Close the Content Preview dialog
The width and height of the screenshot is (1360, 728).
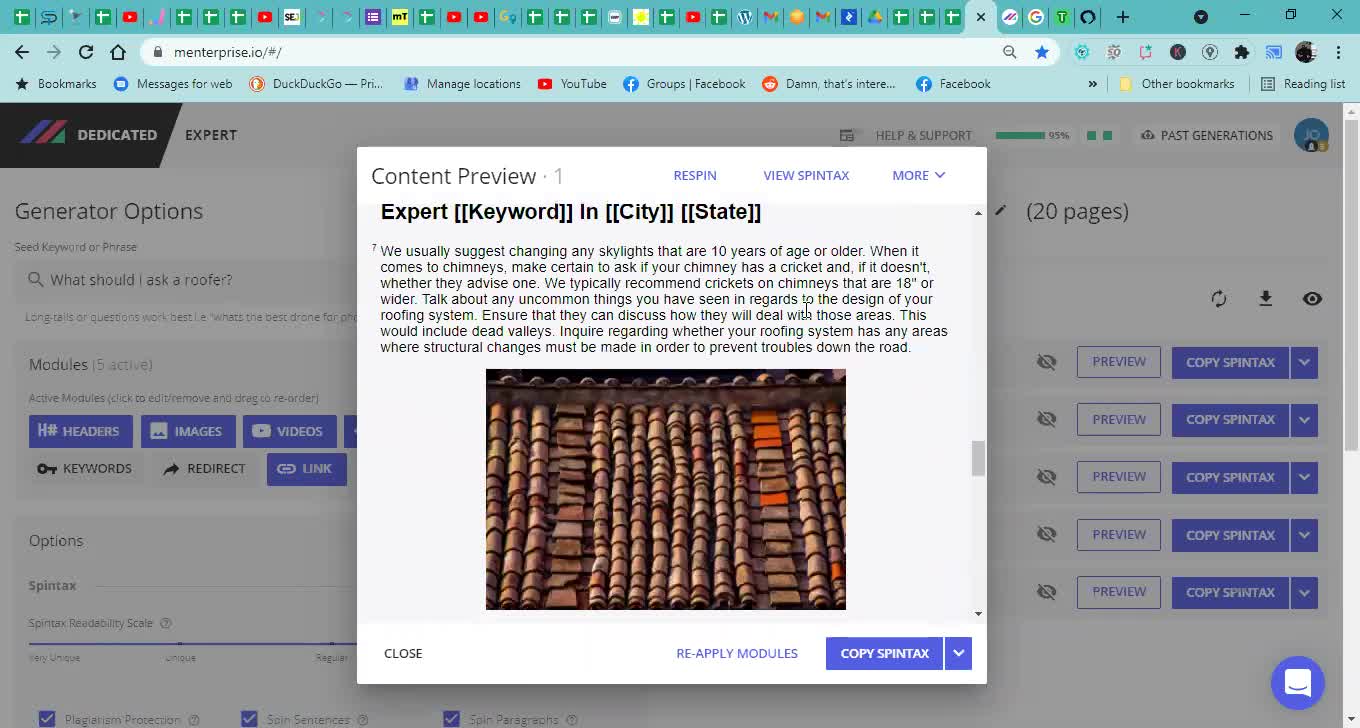tap(403, 653)
